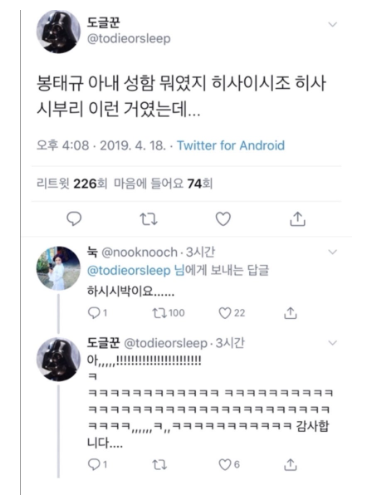Open the main tweet's chevron options menu
377x495 pixels.
[x=332, y=24]
